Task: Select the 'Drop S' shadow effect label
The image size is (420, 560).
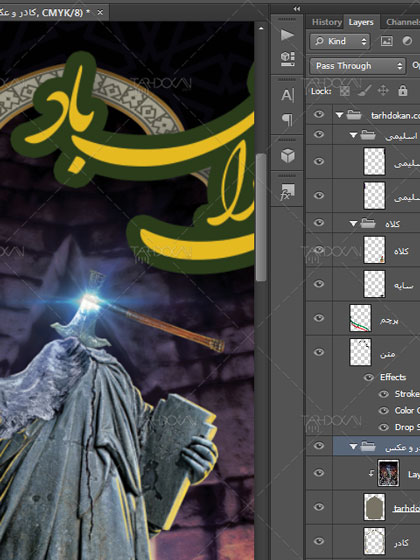Action: click(x=407, y=427)
